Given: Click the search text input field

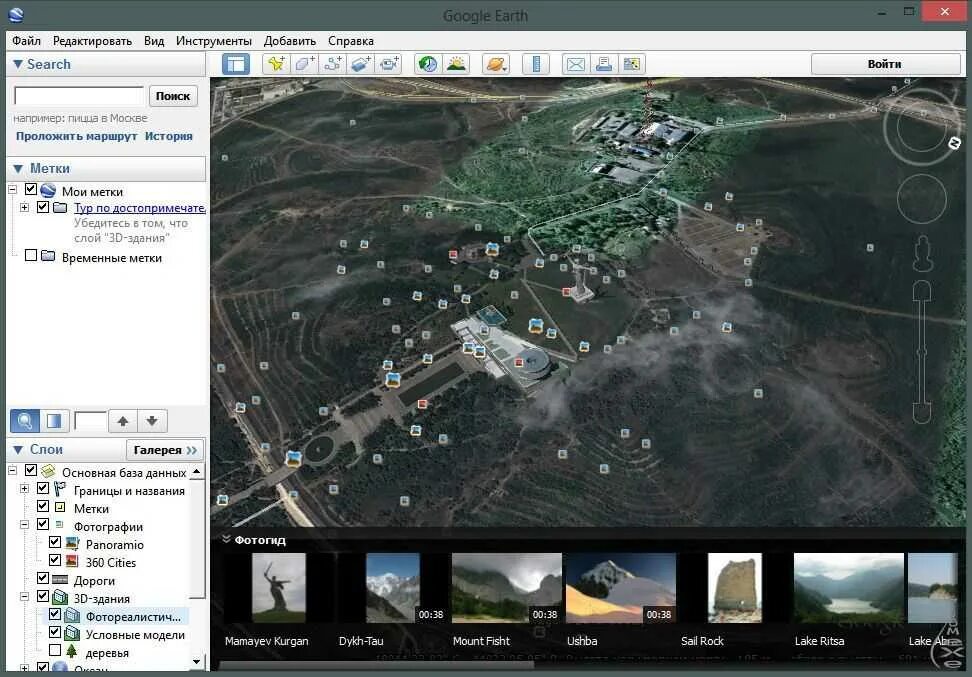Looking at the screenshot, I should (79, 96).
